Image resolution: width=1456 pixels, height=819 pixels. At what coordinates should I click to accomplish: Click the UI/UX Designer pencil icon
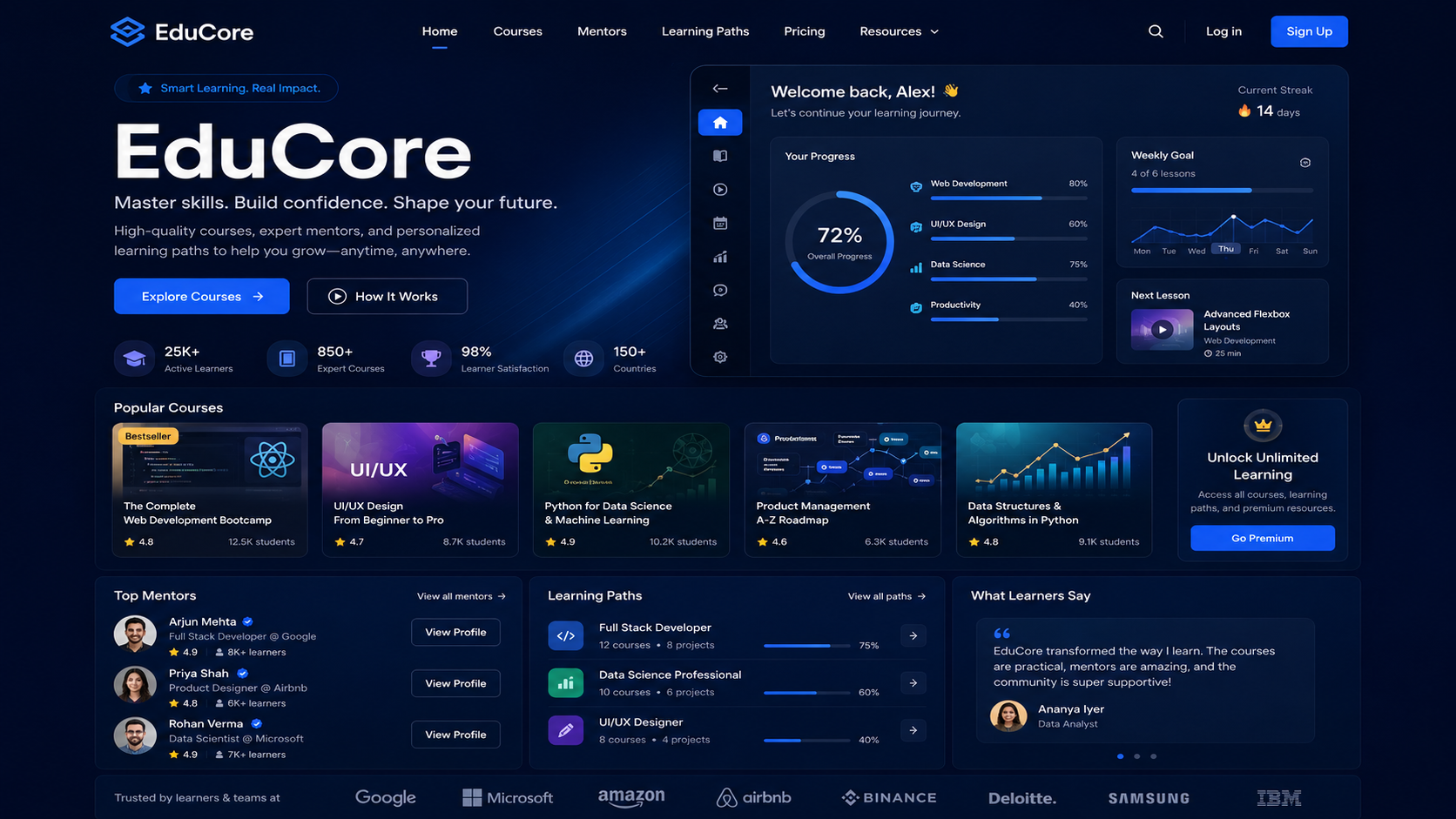(x=566, y=730)
